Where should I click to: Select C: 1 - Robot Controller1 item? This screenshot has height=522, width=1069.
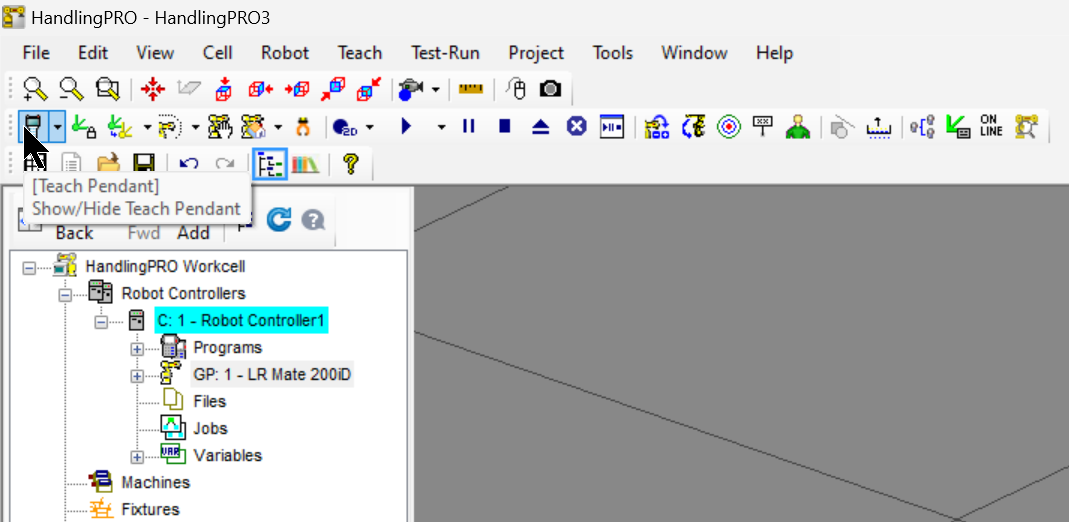click(x=241, y=320)
